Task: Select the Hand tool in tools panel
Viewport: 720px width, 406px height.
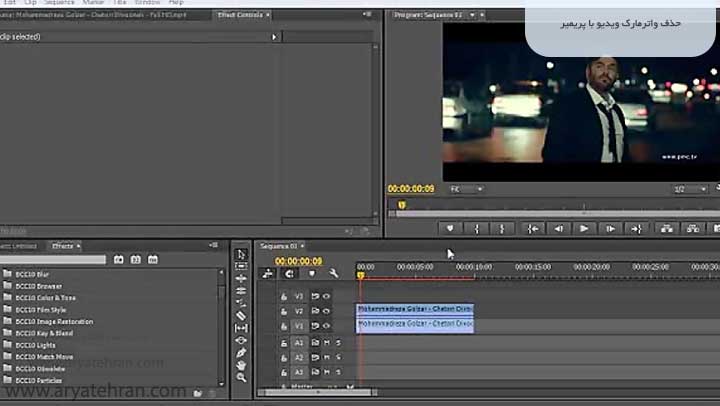Action: click(x=241, y=365)
